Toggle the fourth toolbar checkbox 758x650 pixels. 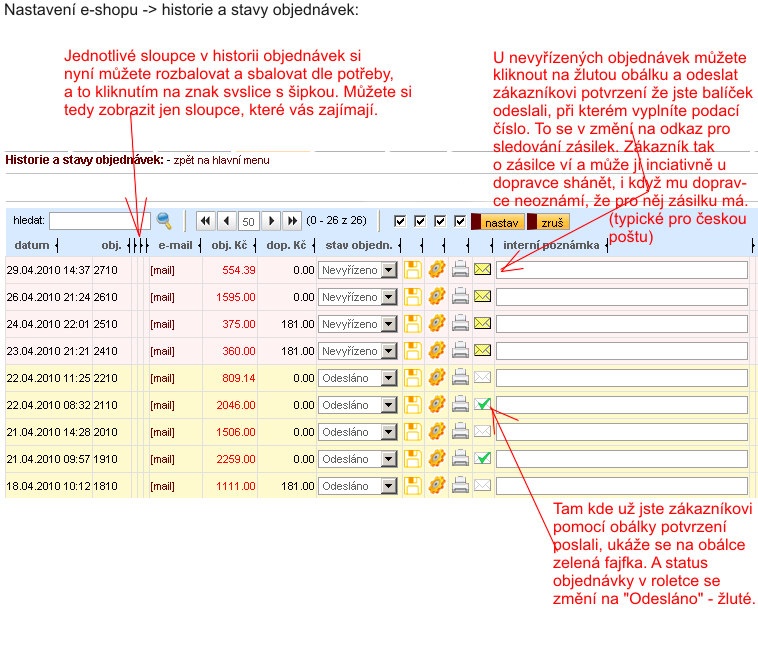460,221
